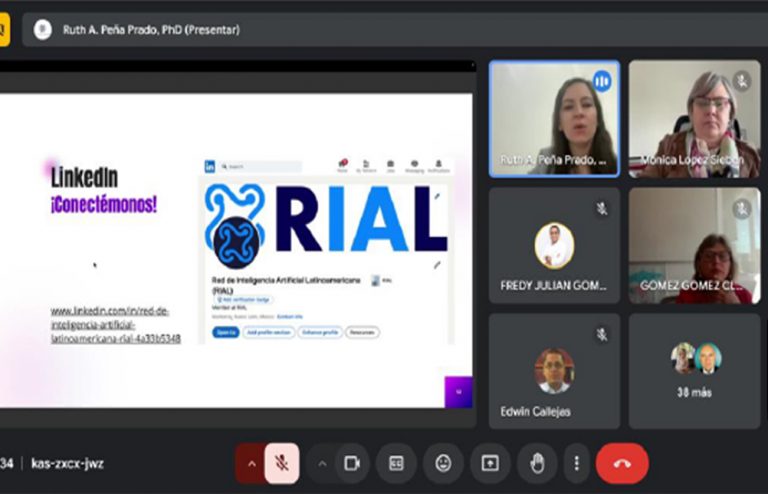Turn on closed captions
The width and height of the screenshot is (768, 494).
(396, 463)
